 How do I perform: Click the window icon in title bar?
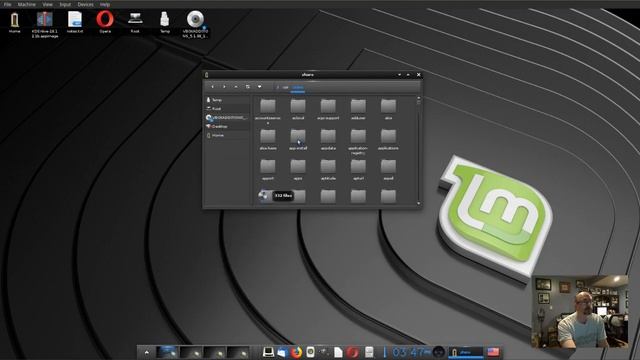(207, 75)
